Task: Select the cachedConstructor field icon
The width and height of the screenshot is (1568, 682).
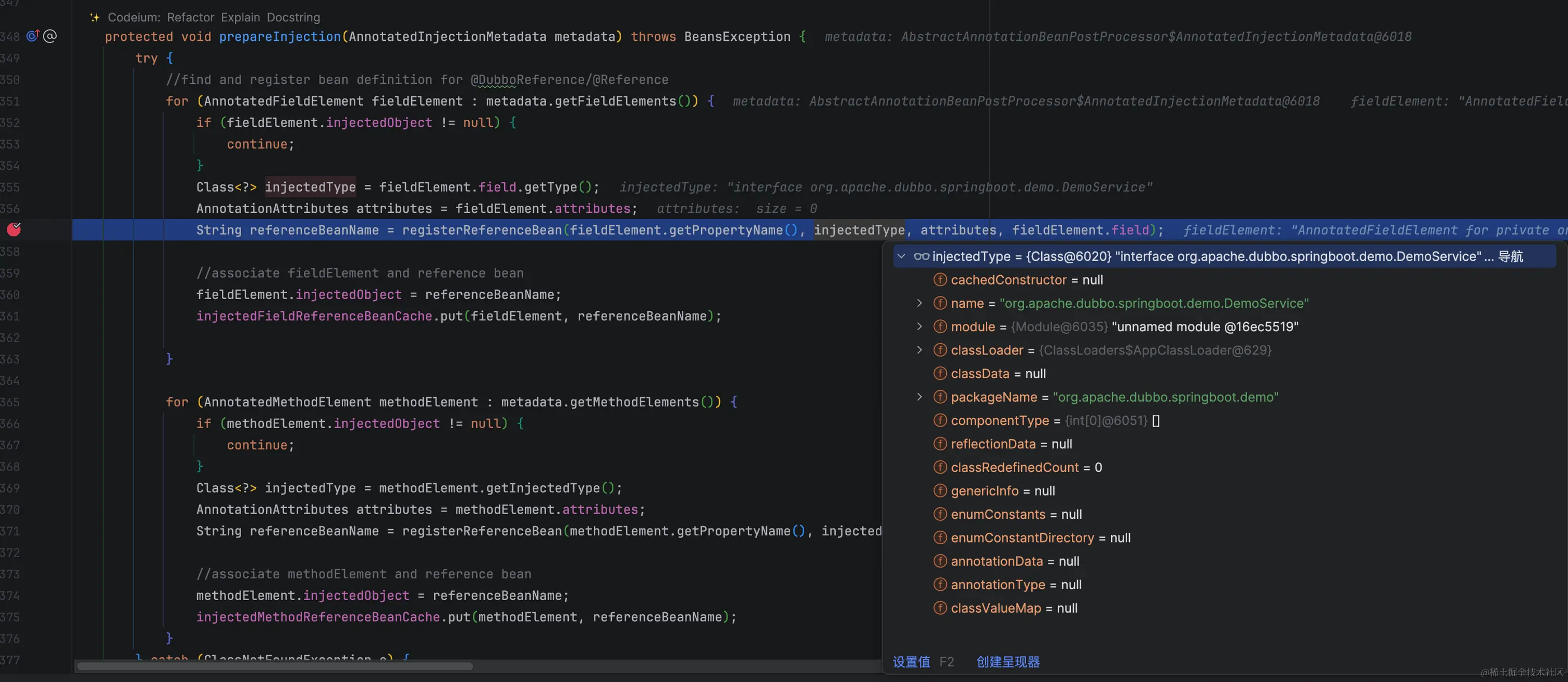Action: 940,280
